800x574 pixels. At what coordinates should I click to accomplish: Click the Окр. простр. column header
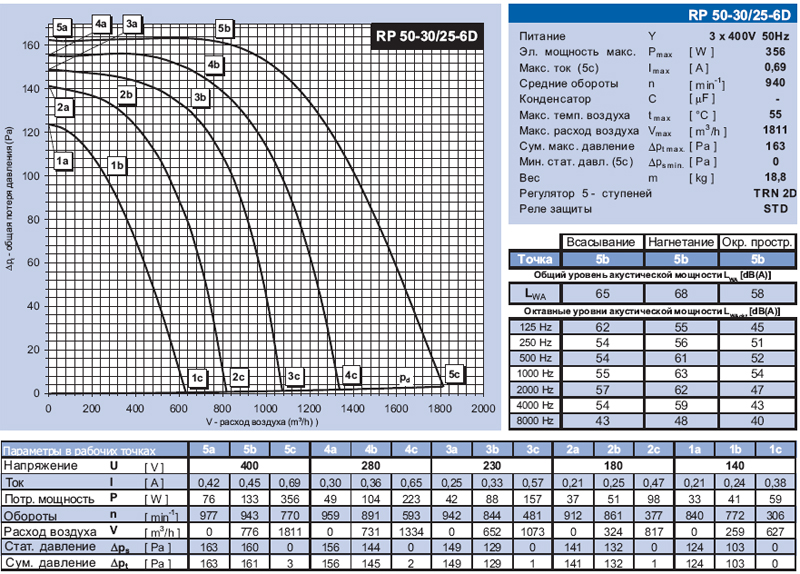click(x=757, y=241)
